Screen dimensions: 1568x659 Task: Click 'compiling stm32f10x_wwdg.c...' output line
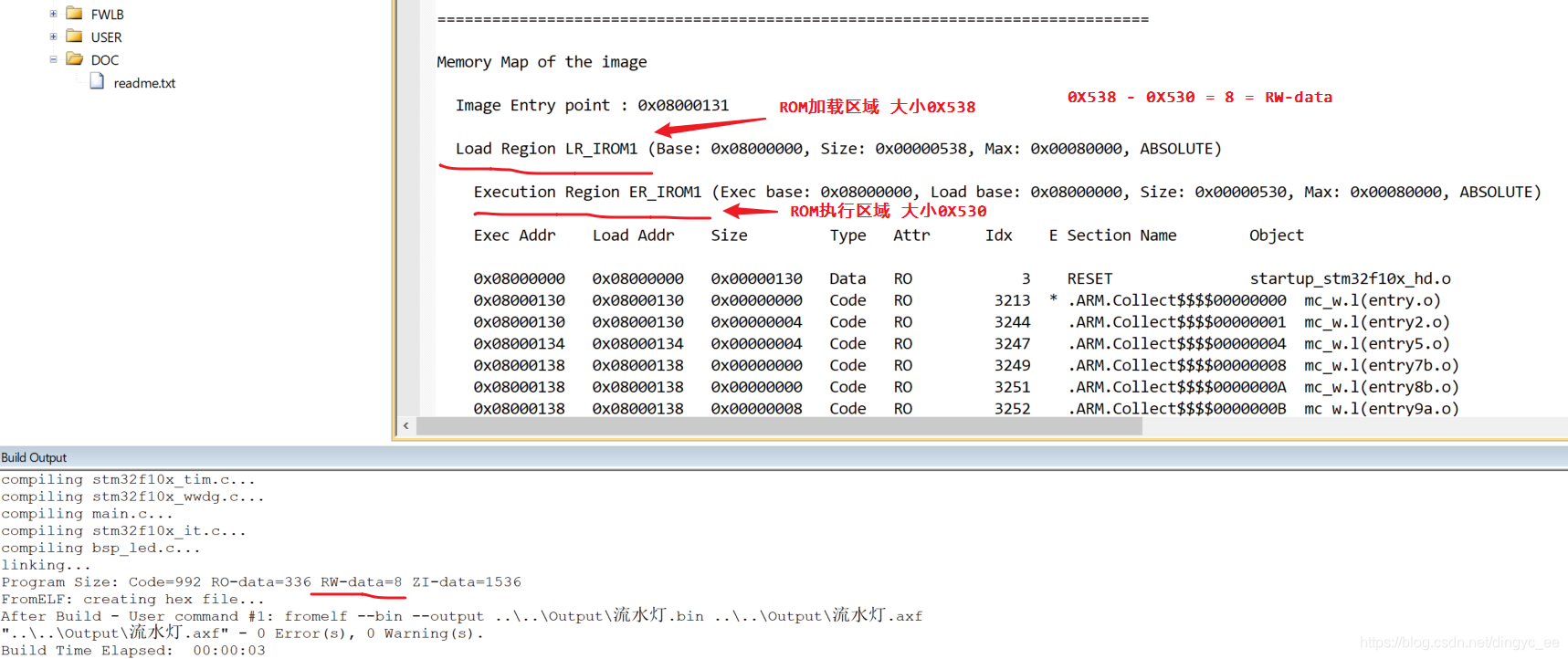point(132,497)
